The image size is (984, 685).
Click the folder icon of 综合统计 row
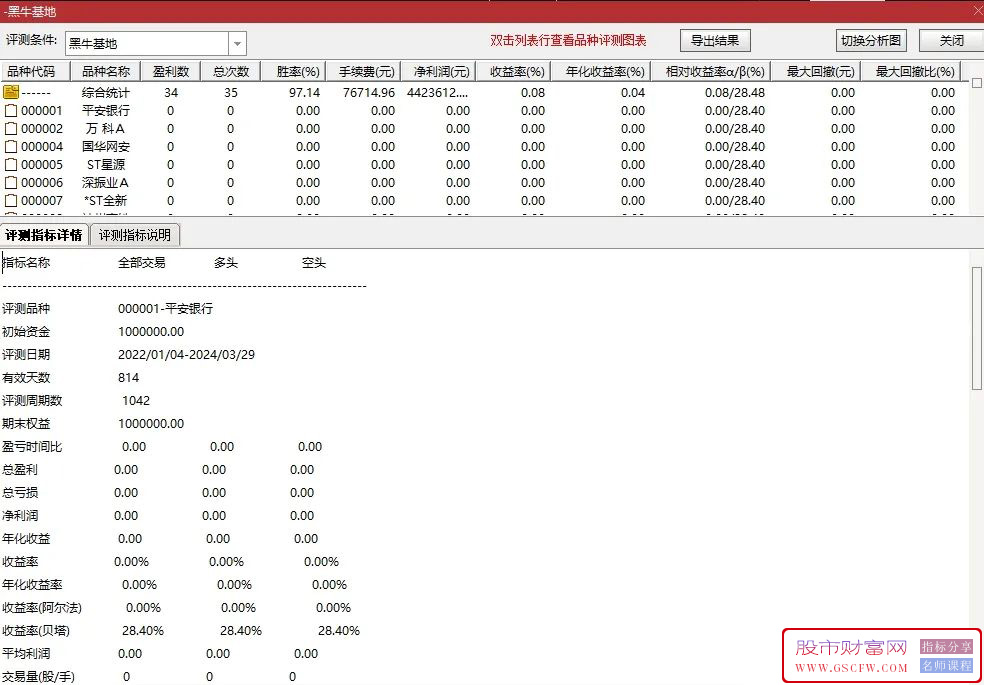click(x=11, y=93)
